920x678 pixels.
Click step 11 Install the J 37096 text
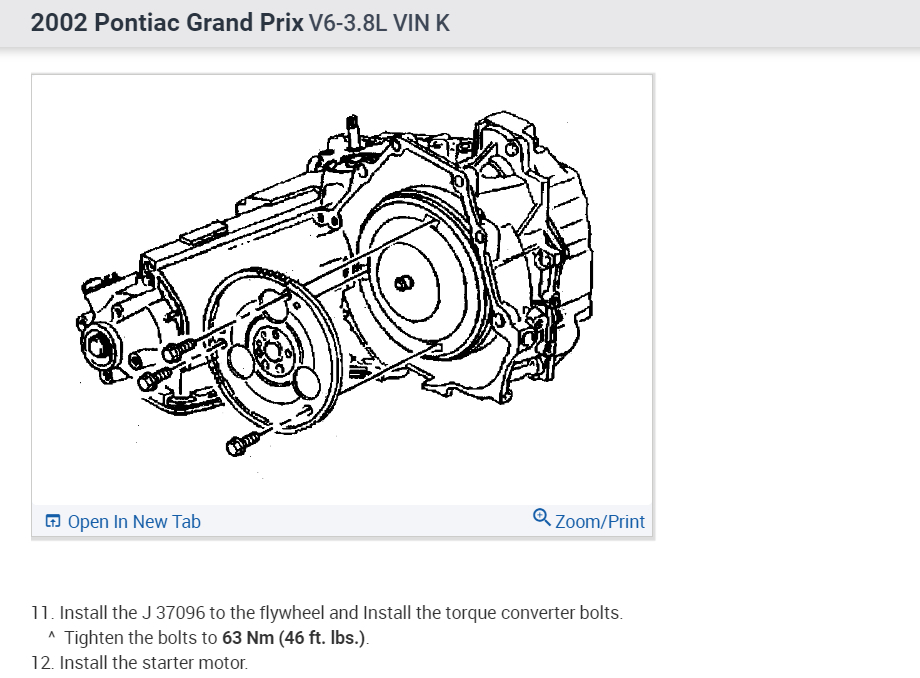[x=327, y=612]
